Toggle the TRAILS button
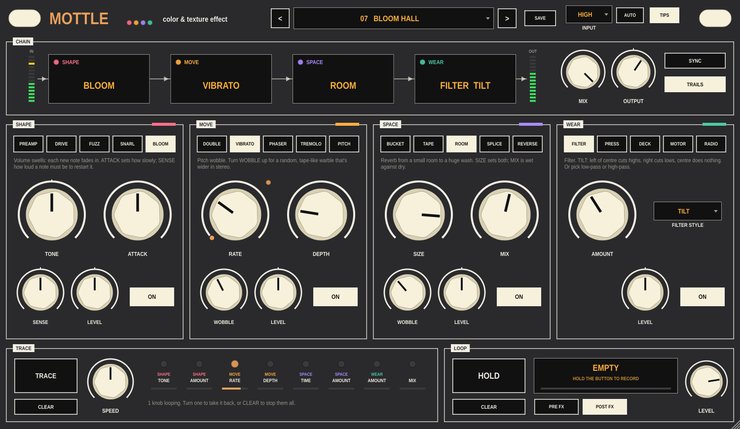 point(695,84)
